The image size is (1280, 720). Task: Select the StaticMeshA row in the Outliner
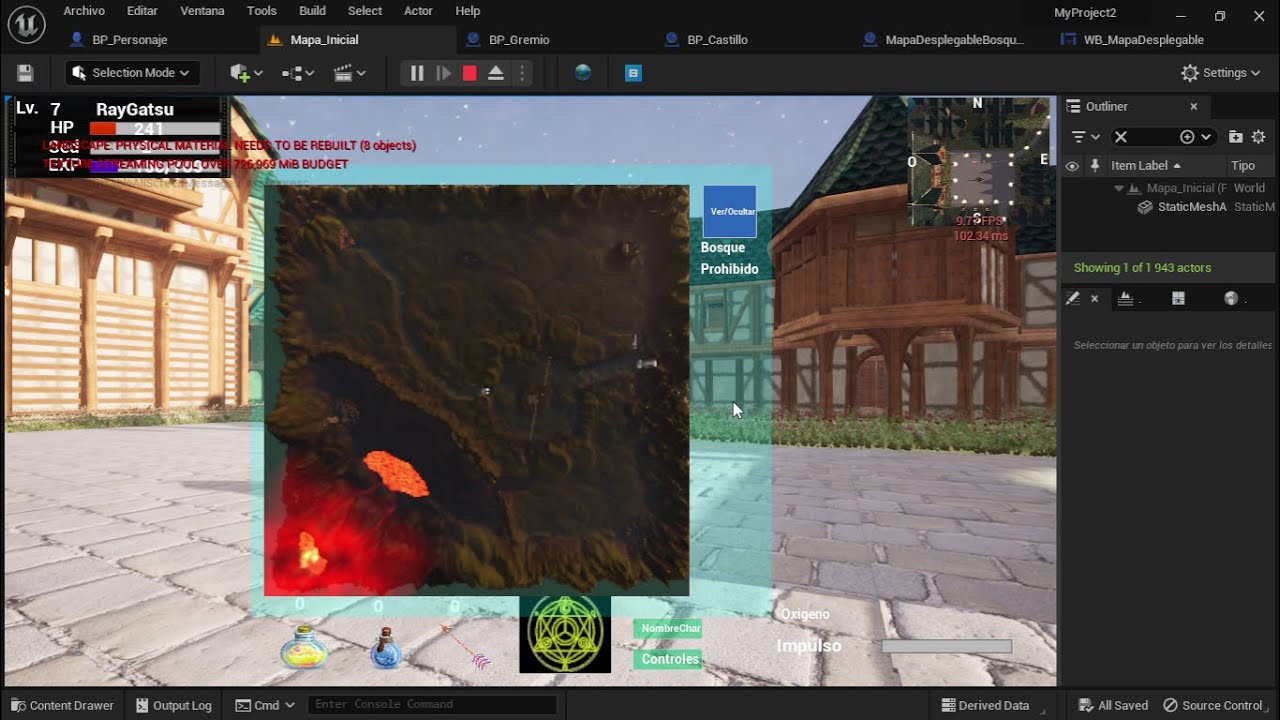[x=1168, y=207]
